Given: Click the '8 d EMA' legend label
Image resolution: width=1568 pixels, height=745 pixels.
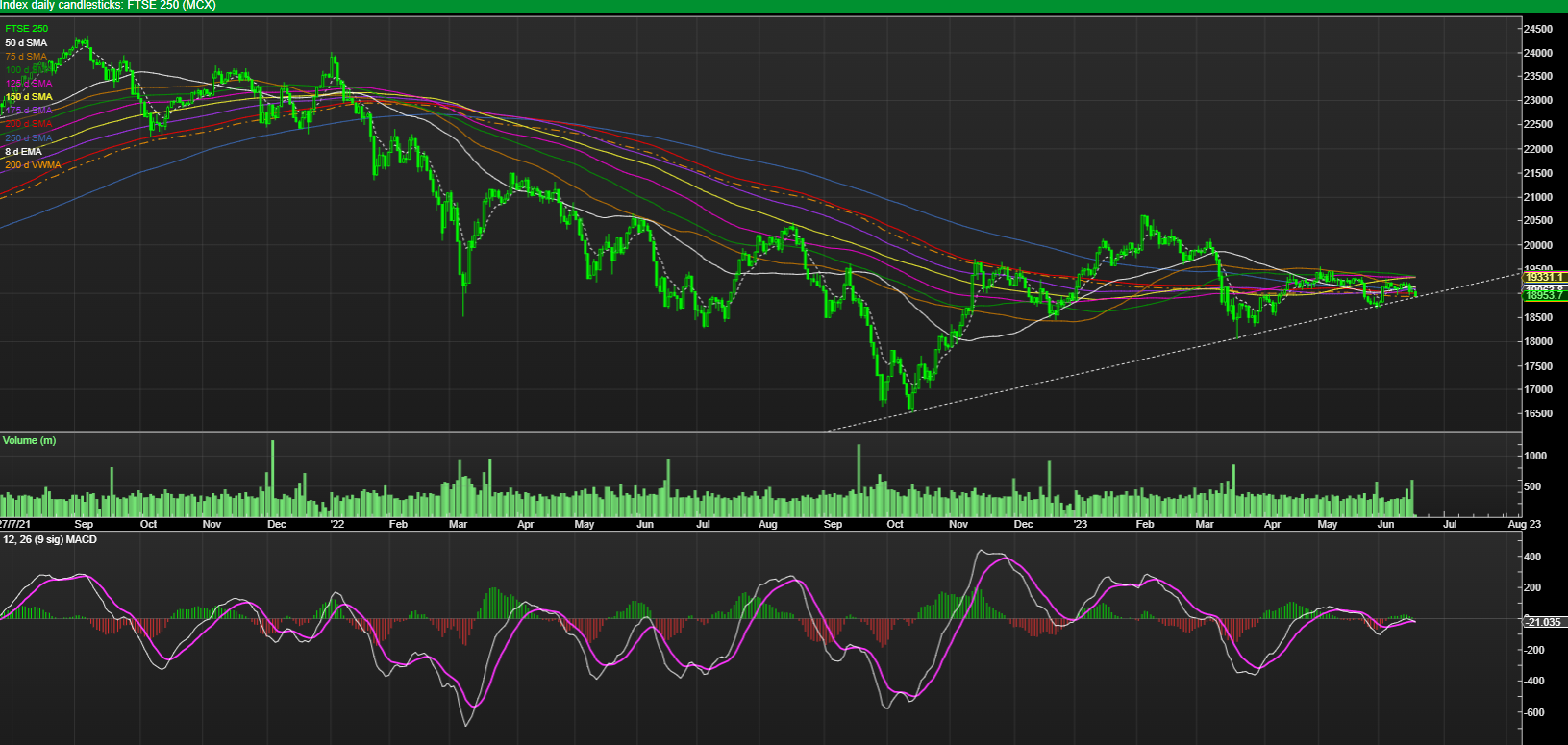Looking at the screenshot, I should point(24,152).
